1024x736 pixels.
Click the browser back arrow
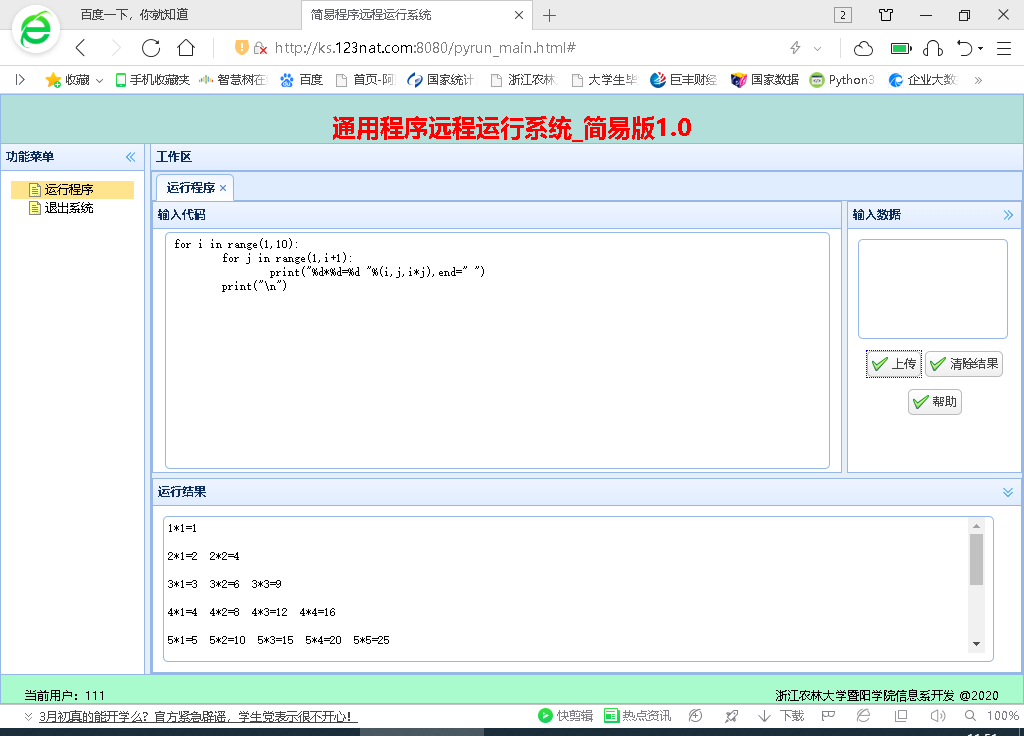pyautogui.click(x=81, y=48)
